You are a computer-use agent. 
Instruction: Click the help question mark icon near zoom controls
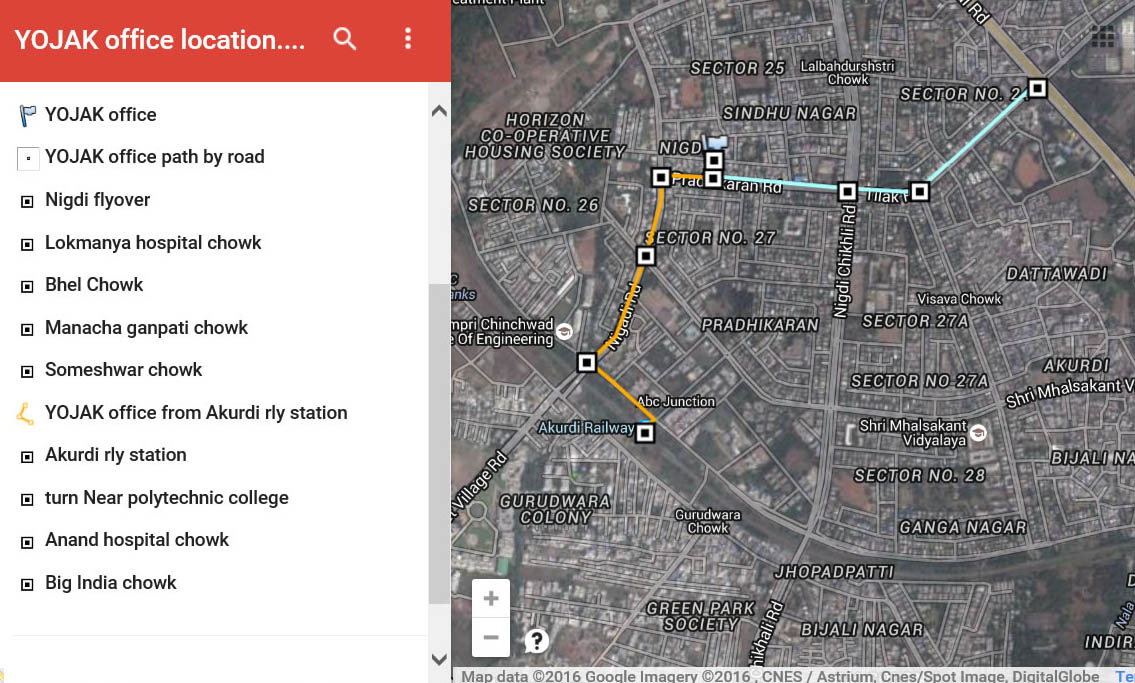point(536,640)
